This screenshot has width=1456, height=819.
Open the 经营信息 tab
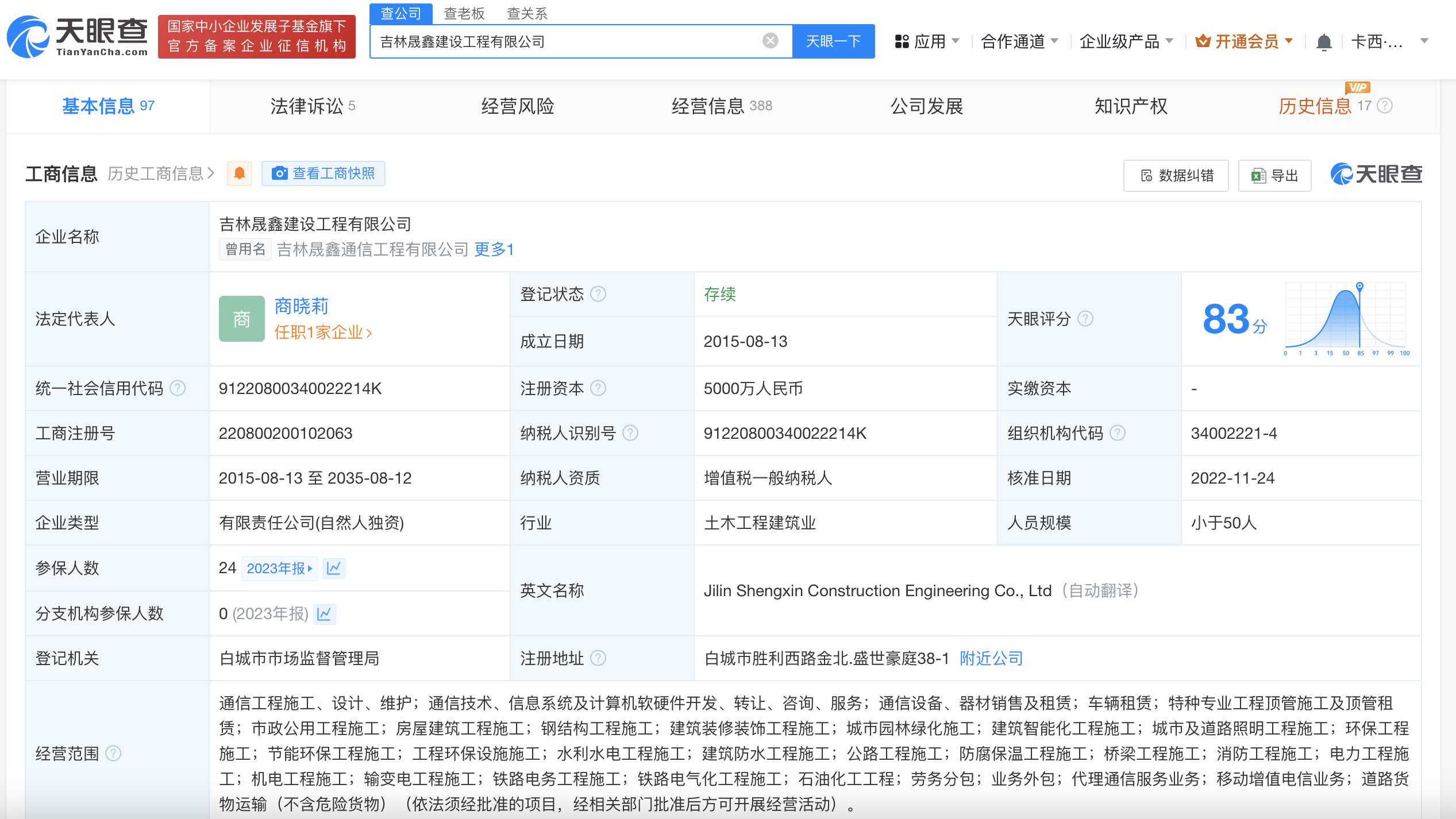point(722,106)
